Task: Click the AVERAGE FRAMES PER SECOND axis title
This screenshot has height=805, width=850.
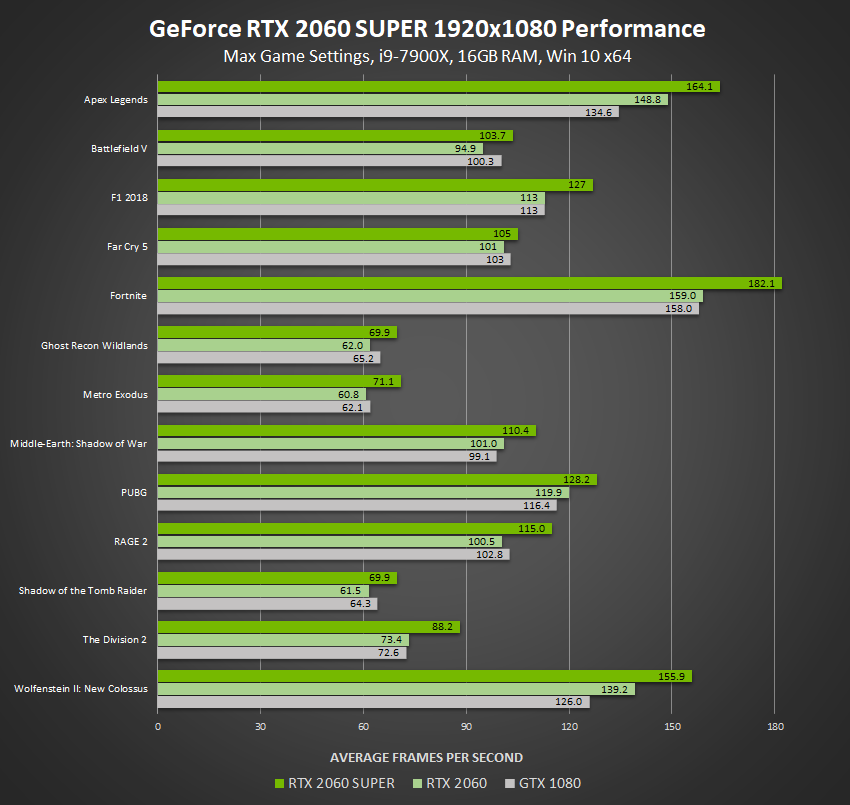Action: coord(425,757)
